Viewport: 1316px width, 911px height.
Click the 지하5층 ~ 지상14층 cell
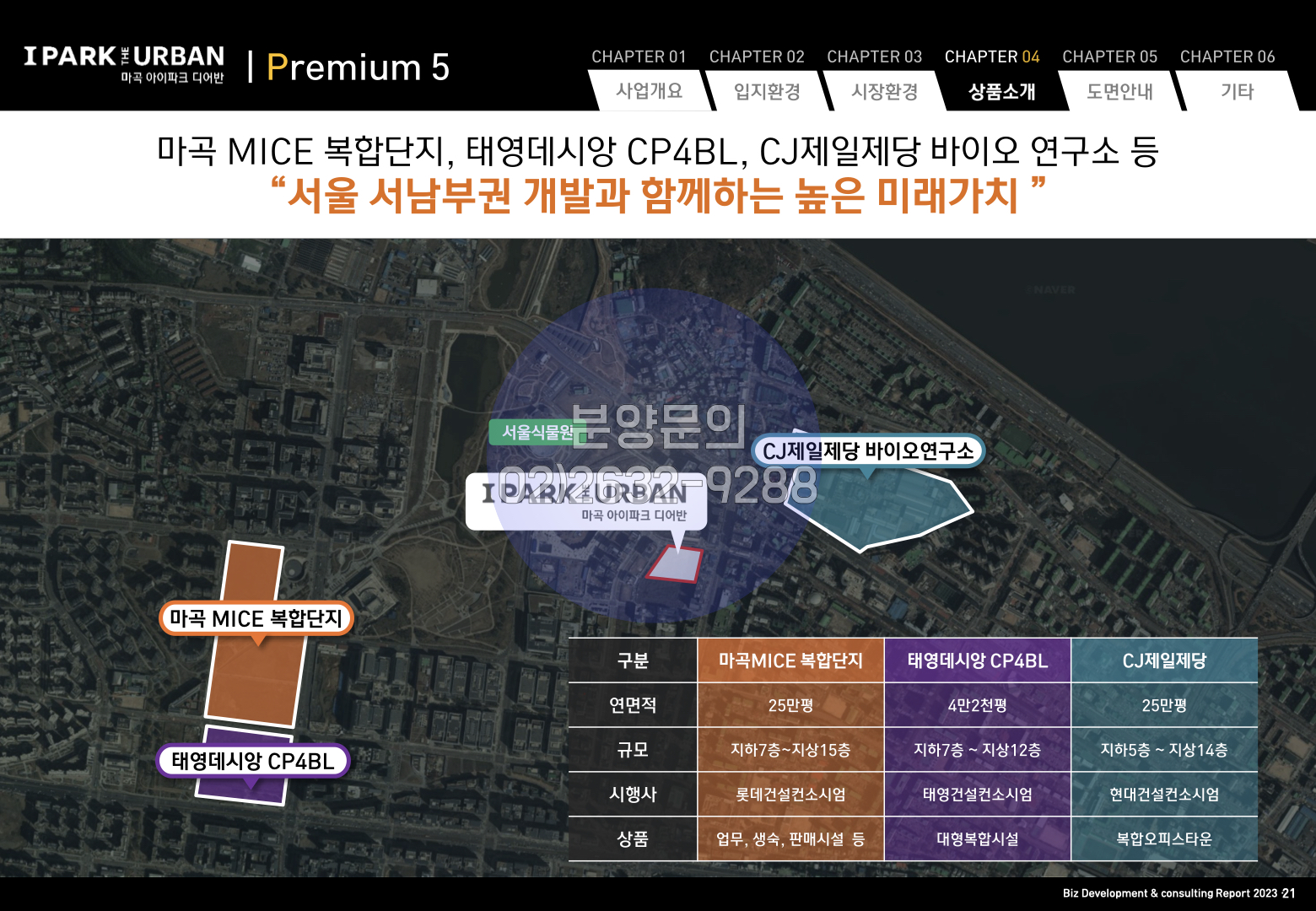pos(1164,750)
